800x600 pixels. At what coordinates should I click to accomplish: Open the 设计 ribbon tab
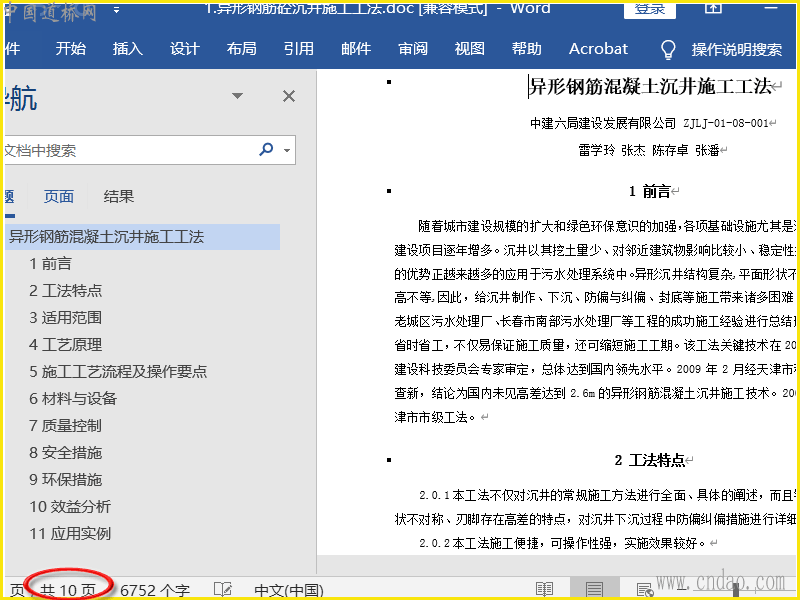(x=185, y=49)
